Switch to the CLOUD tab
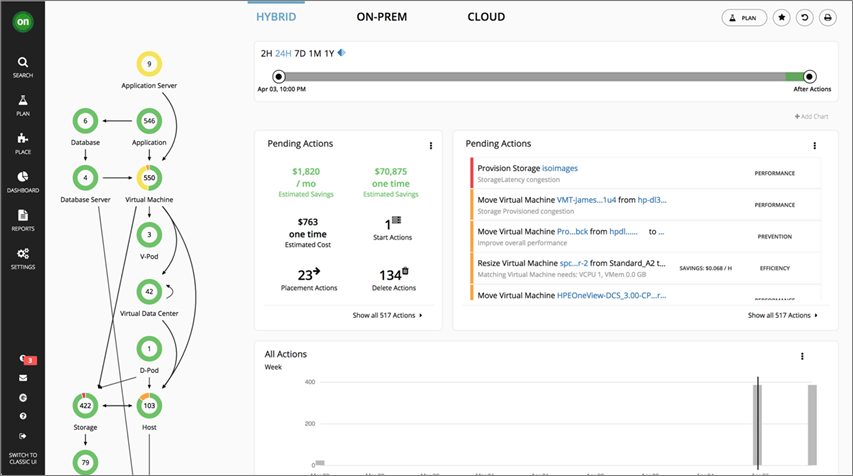 click(486, 17)
